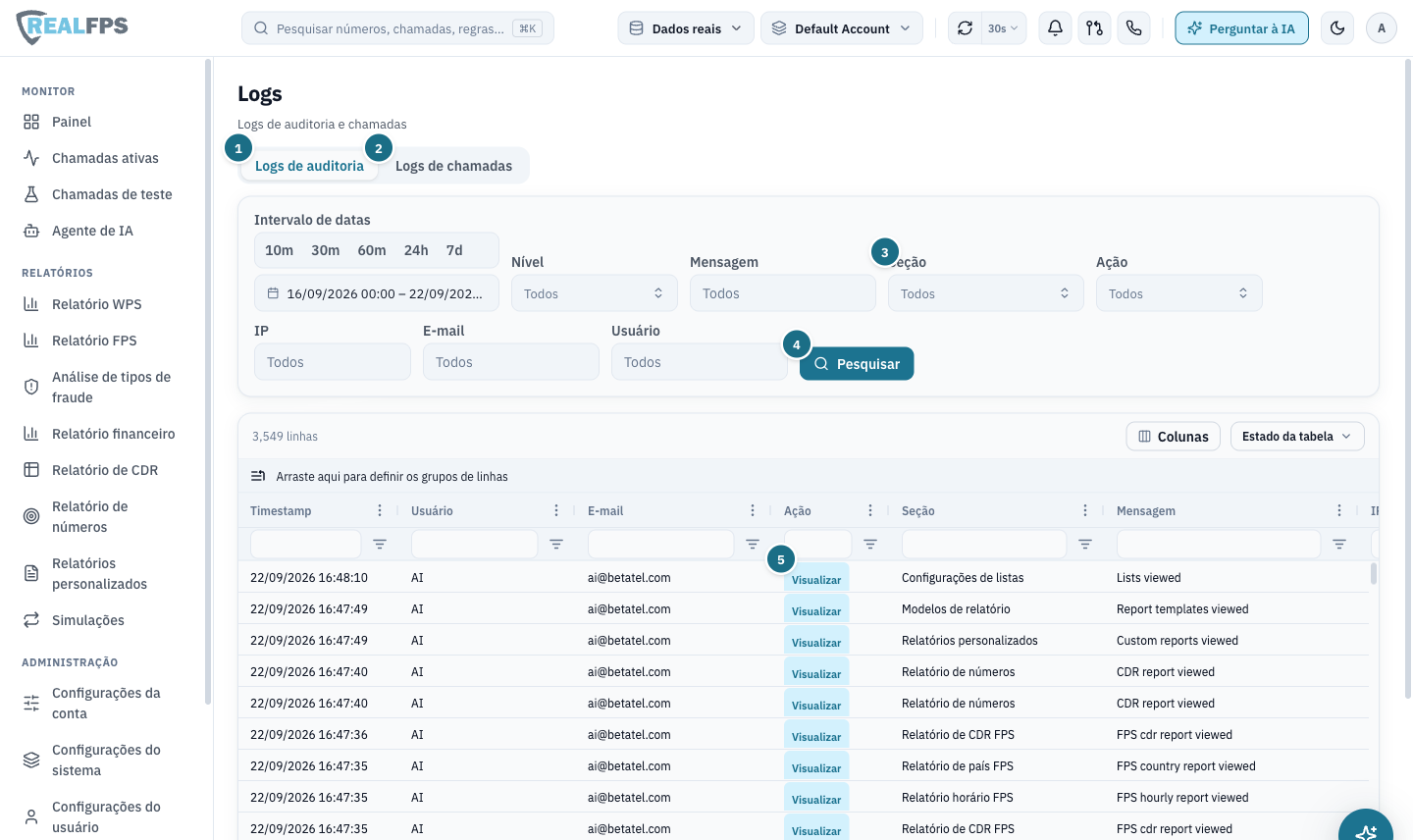Open the 30s refresh interval dropdown

1003,28
